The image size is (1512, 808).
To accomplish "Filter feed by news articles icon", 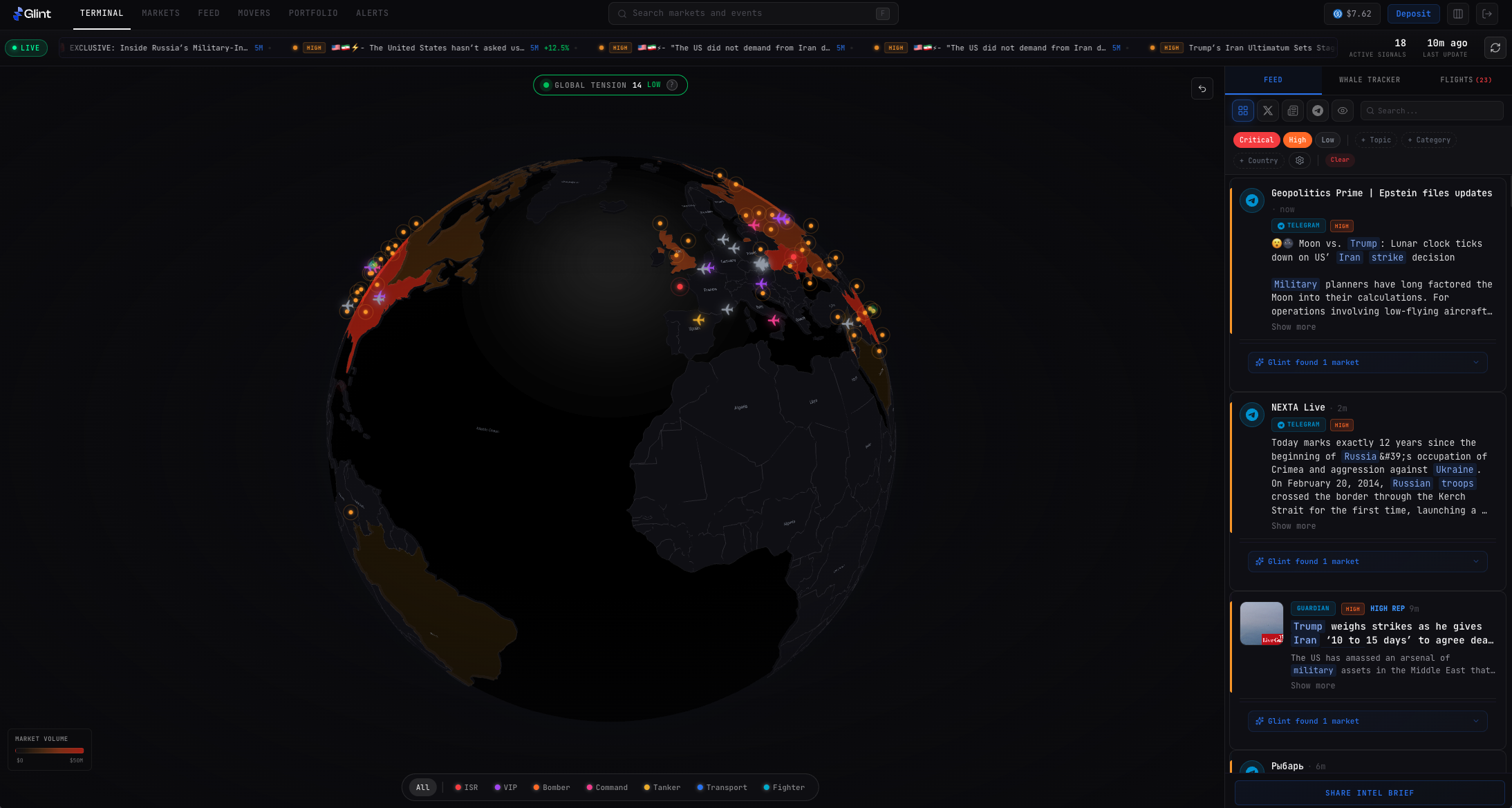I will tap(1292, 111).
